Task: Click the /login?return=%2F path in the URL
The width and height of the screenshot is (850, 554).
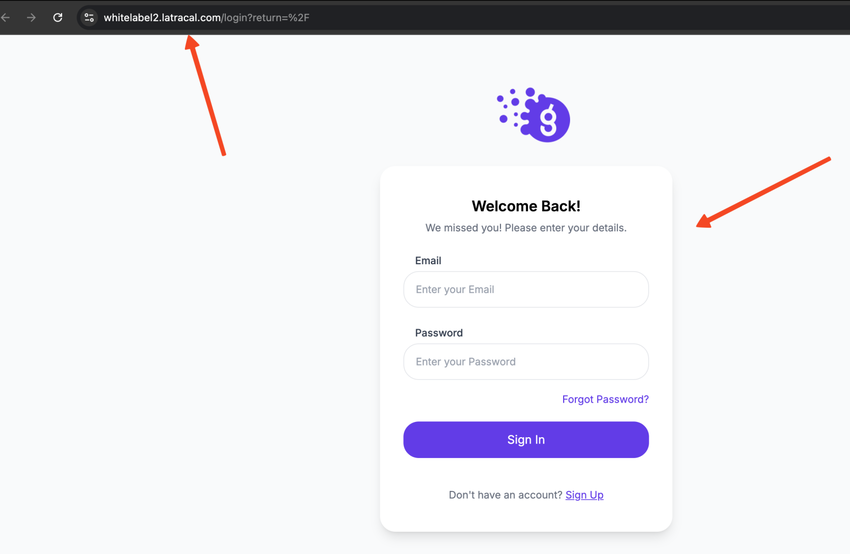Action: coord(266,17)
